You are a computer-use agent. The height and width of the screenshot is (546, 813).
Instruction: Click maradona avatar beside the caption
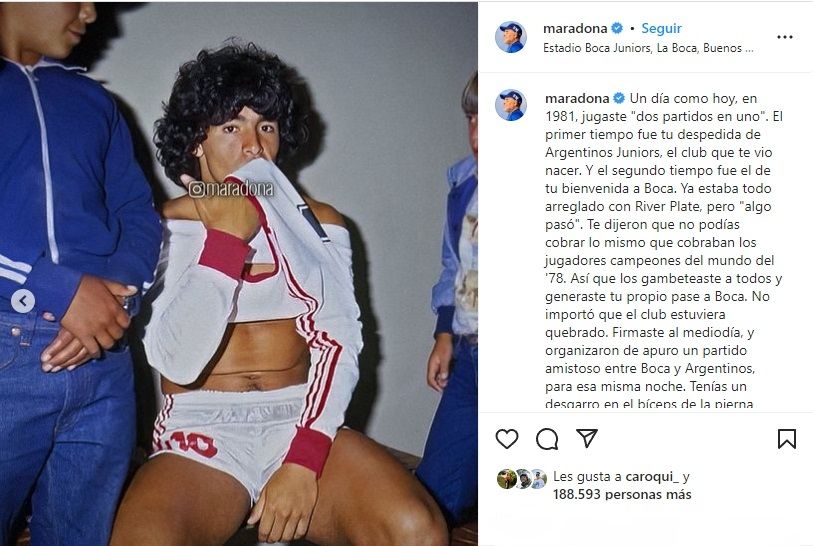[x=511, y=105]
